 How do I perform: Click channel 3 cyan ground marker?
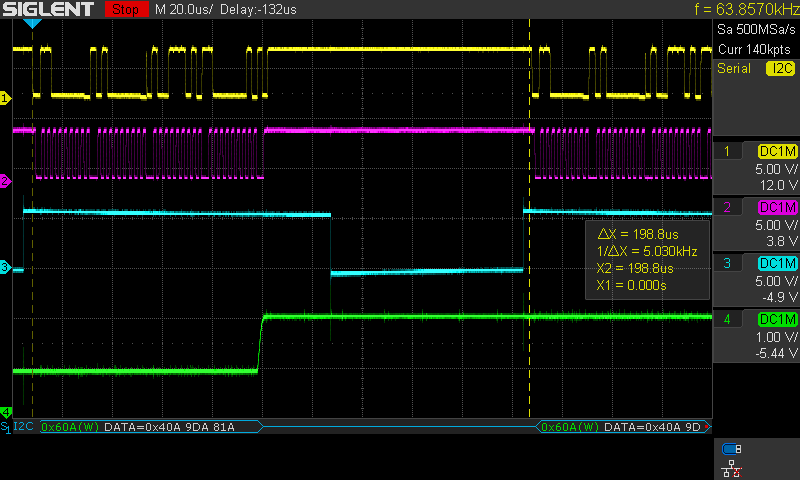point(5,266)
